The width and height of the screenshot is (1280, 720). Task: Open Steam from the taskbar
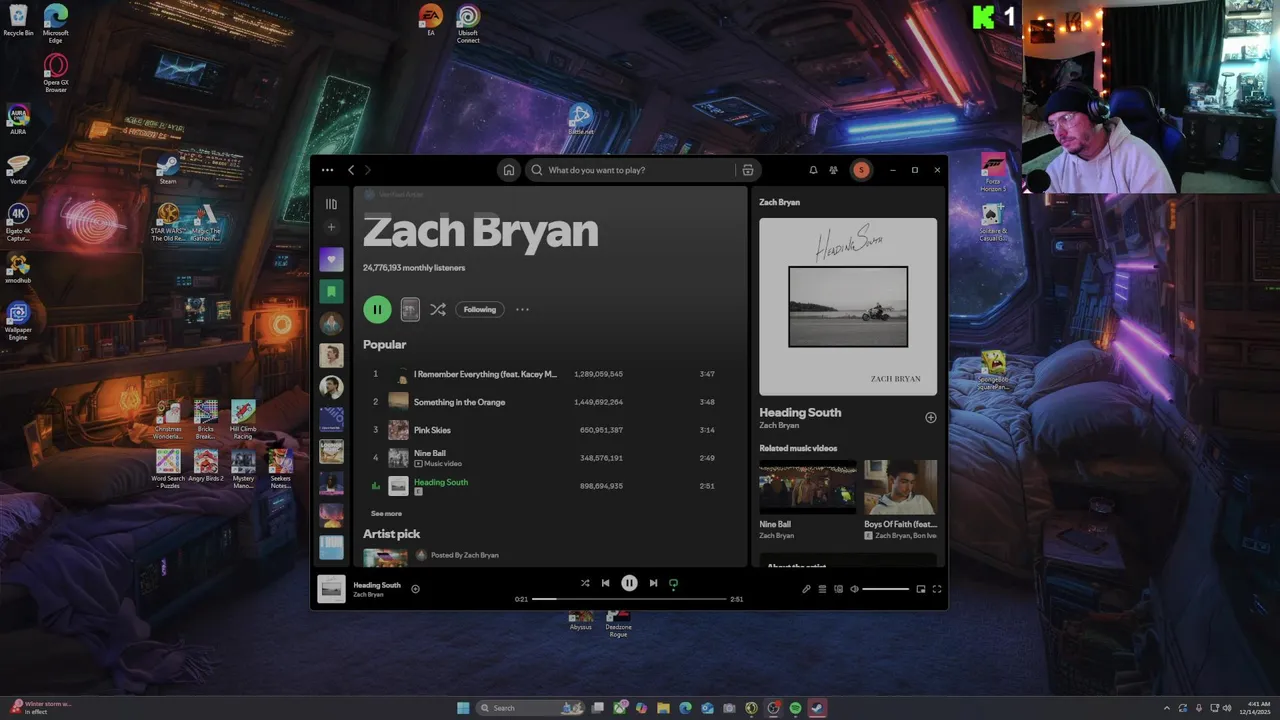817,708
